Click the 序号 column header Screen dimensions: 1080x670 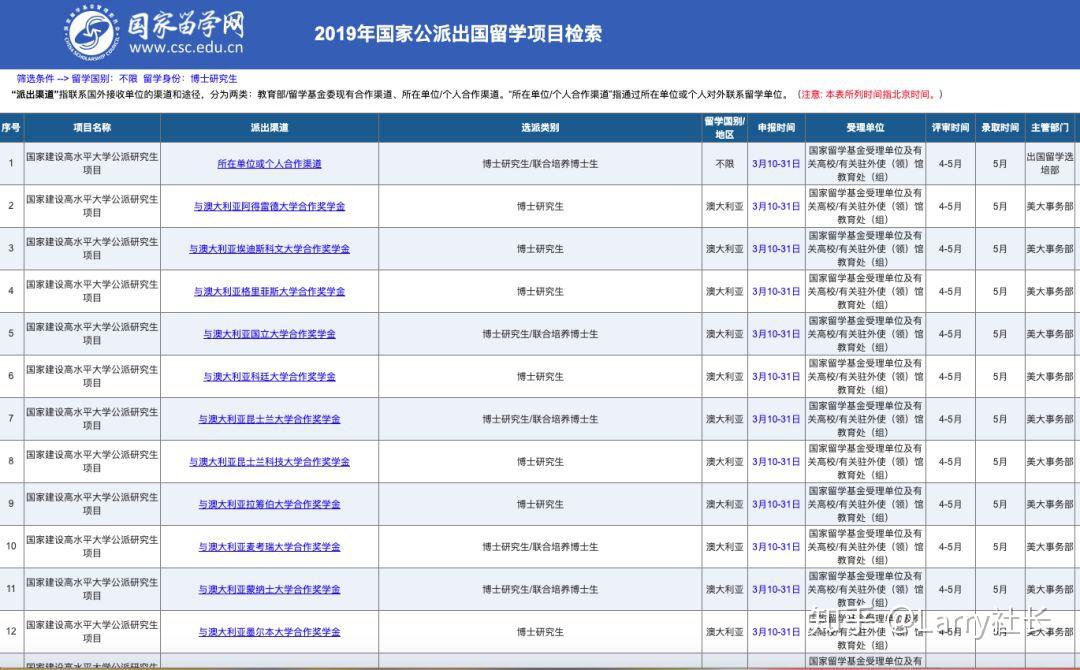coord(11,127)
